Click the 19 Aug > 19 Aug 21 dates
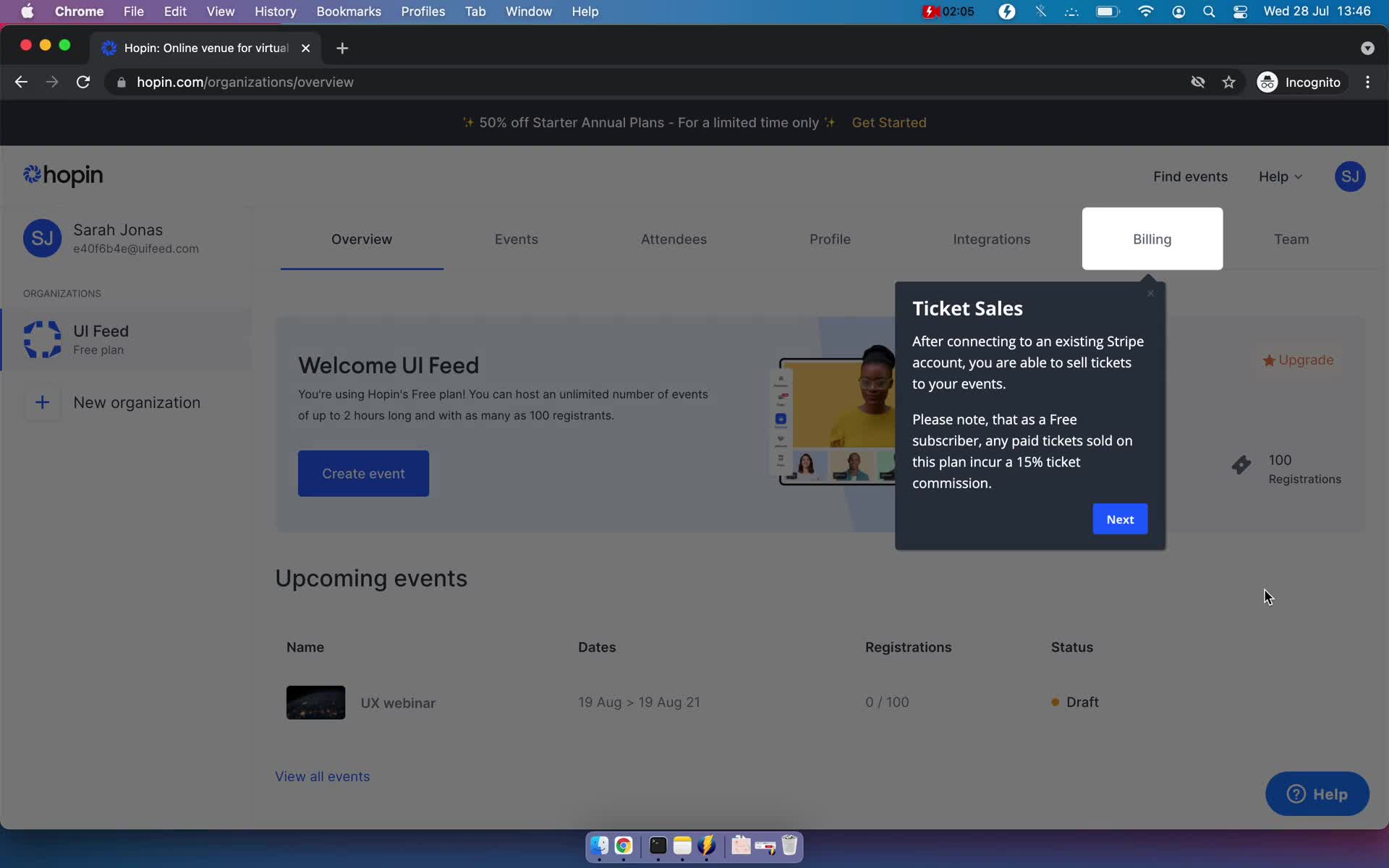The image size is (1389, 868). pos(639,702)
